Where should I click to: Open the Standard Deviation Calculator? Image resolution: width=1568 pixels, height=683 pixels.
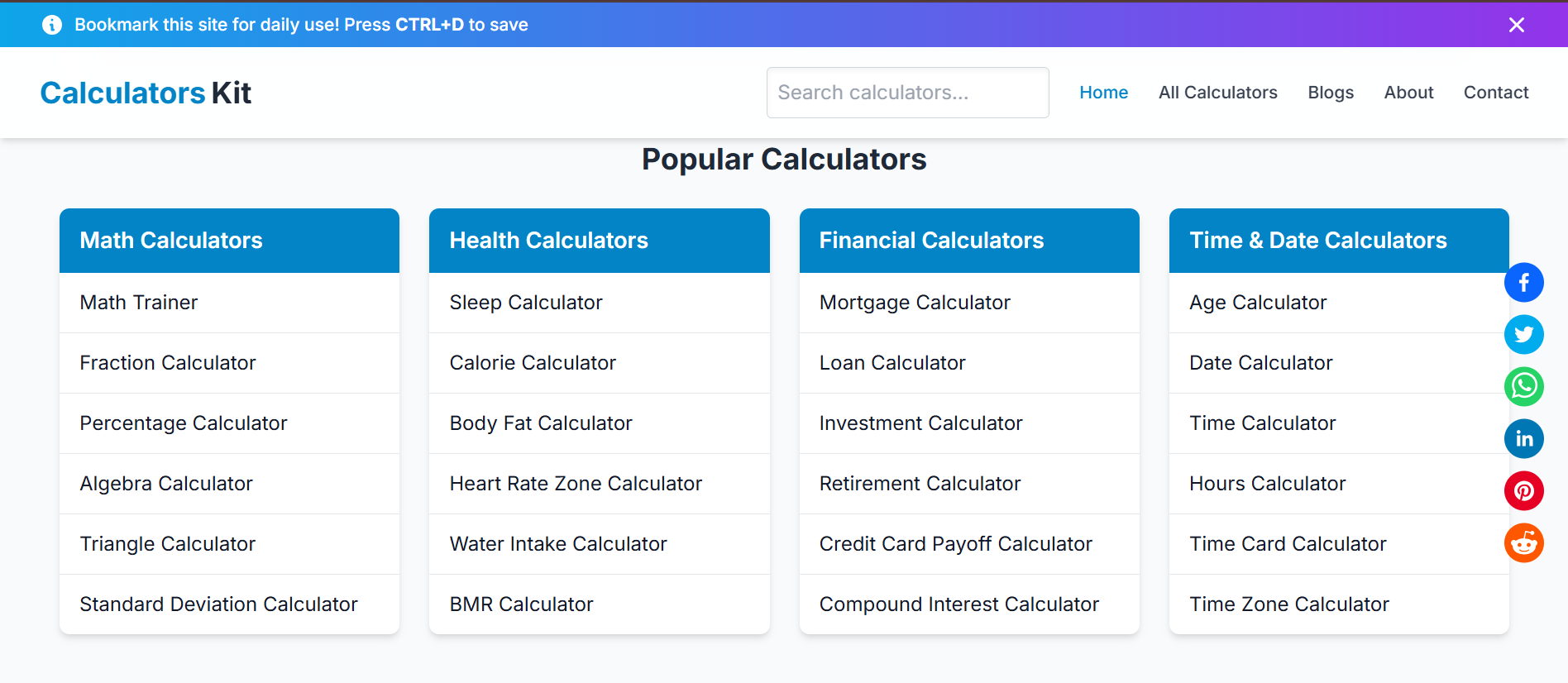218,604
